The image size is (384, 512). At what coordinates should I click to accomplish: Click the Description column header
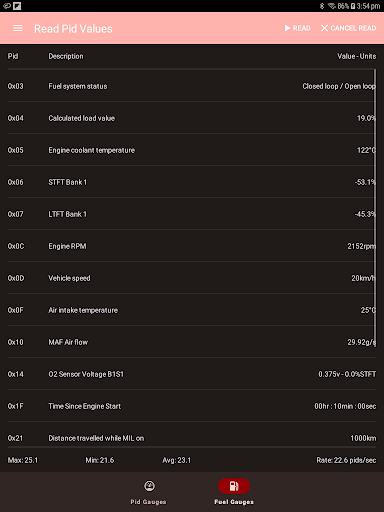click(66, 56)
